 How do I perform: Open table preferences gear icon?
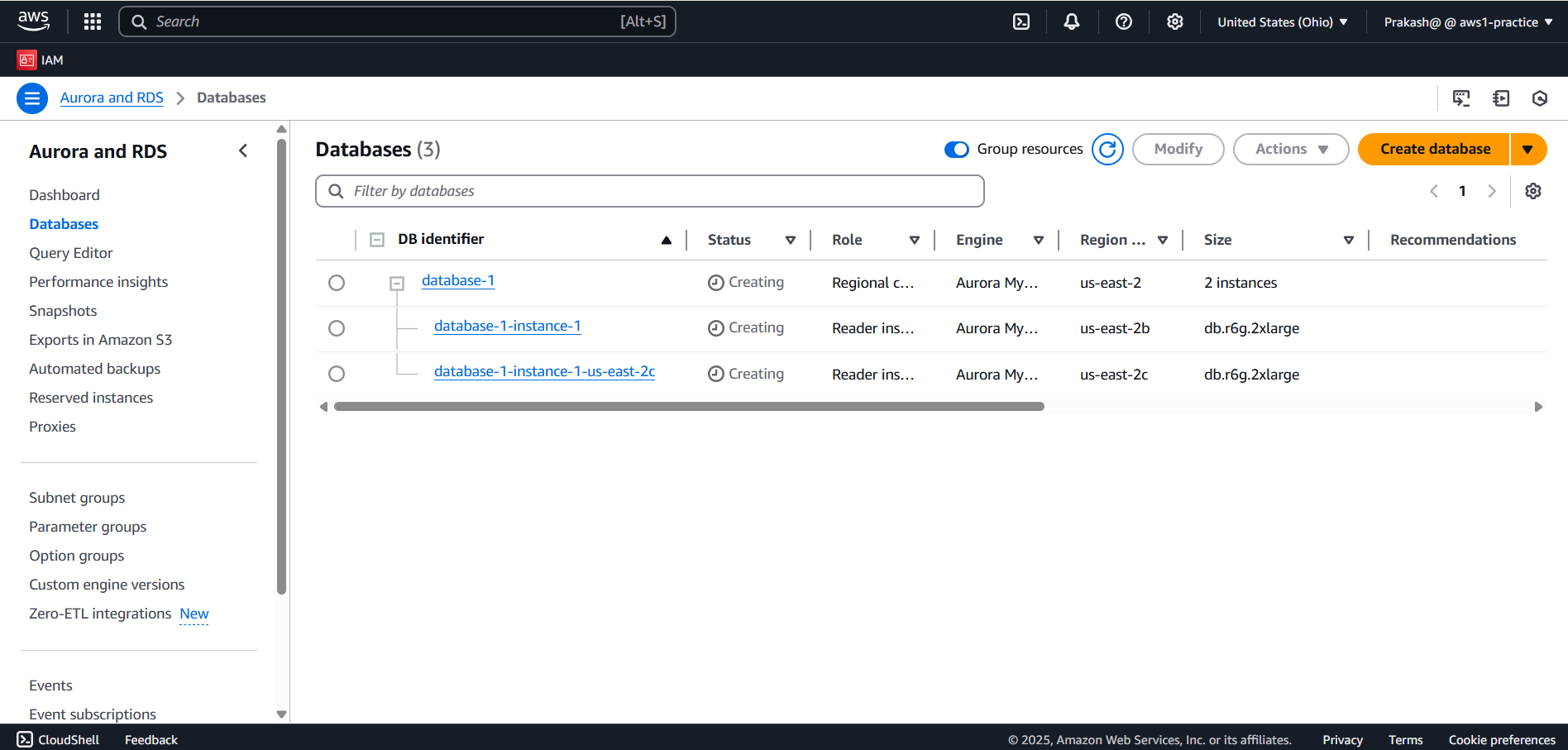[1533, 191]
